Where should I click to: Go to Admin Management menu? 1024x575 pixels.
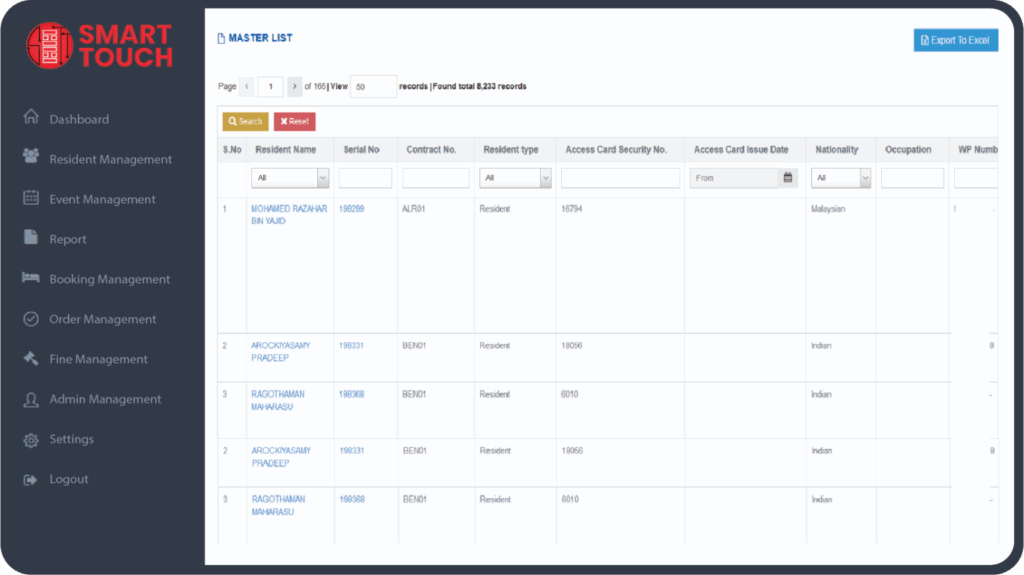click(105, 399)
